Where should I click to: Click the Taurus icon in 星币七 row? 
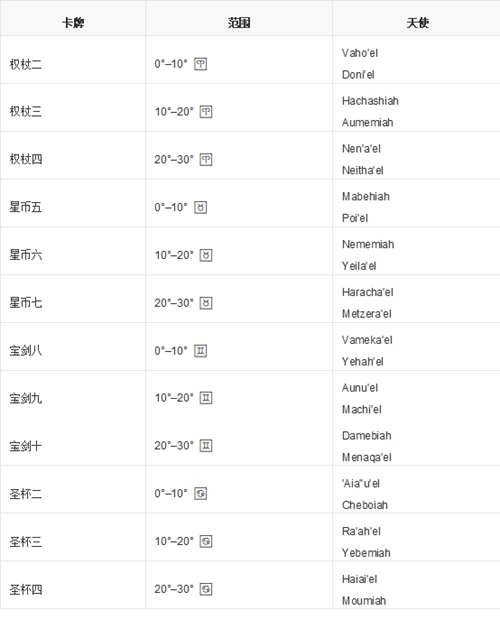coord(206,303)
